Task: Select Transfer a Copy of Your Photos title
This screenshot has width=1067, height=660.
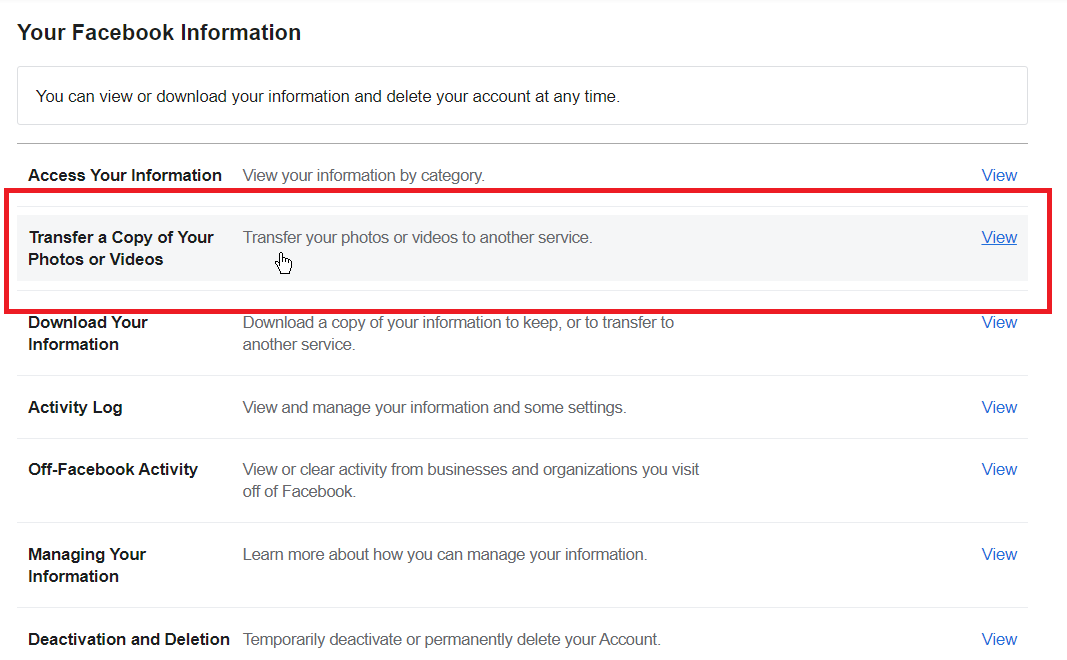Action: coord(120,248)
